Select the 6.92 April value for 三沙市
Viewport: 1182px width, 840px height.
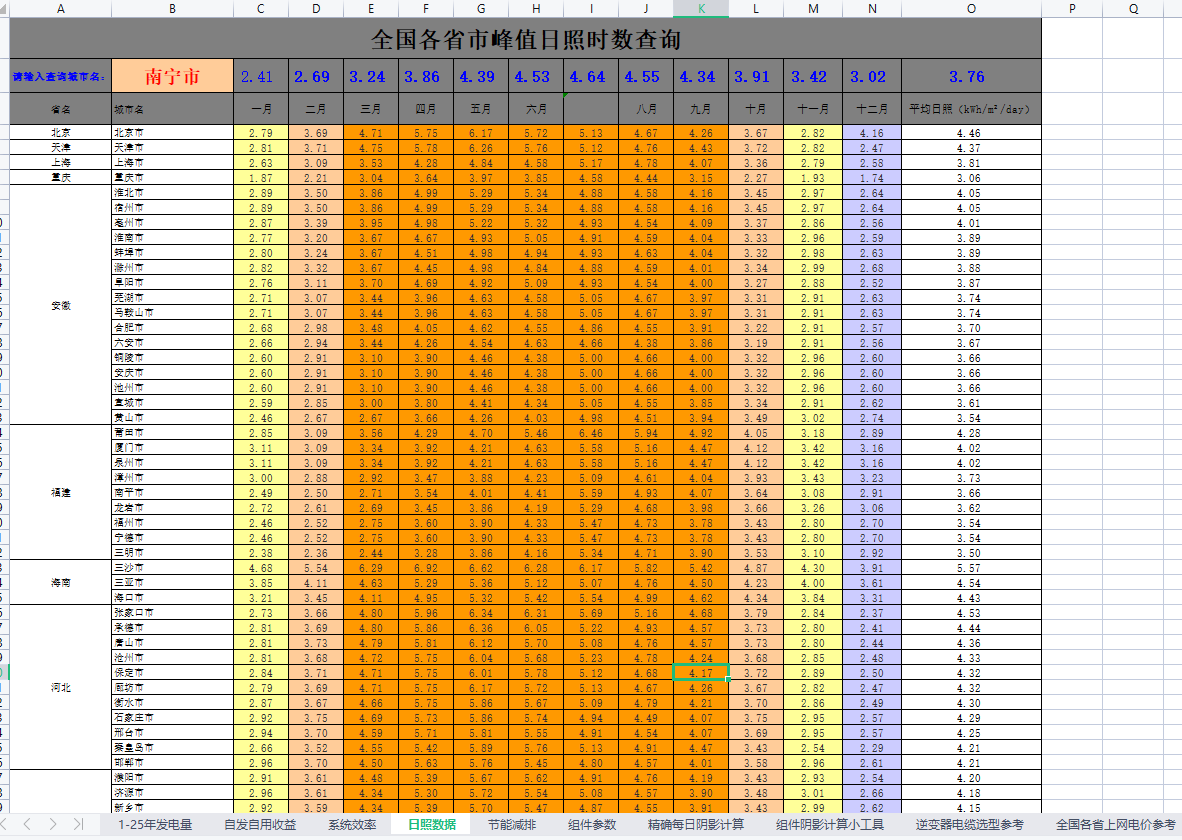click(x=426, y=568)
